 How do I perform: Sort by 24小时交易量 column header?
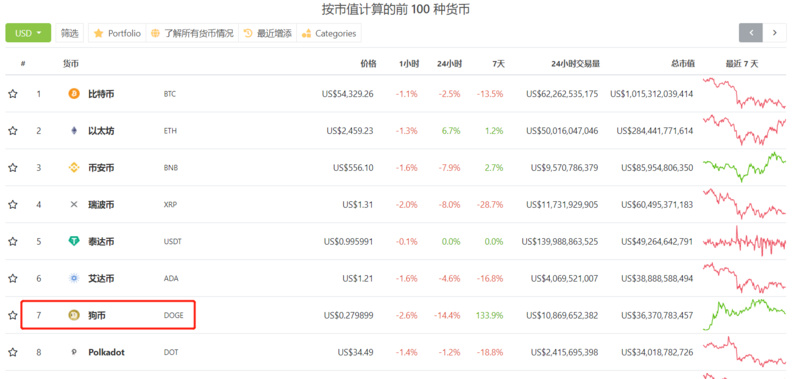pyautogui.click(x=576, y=64)
